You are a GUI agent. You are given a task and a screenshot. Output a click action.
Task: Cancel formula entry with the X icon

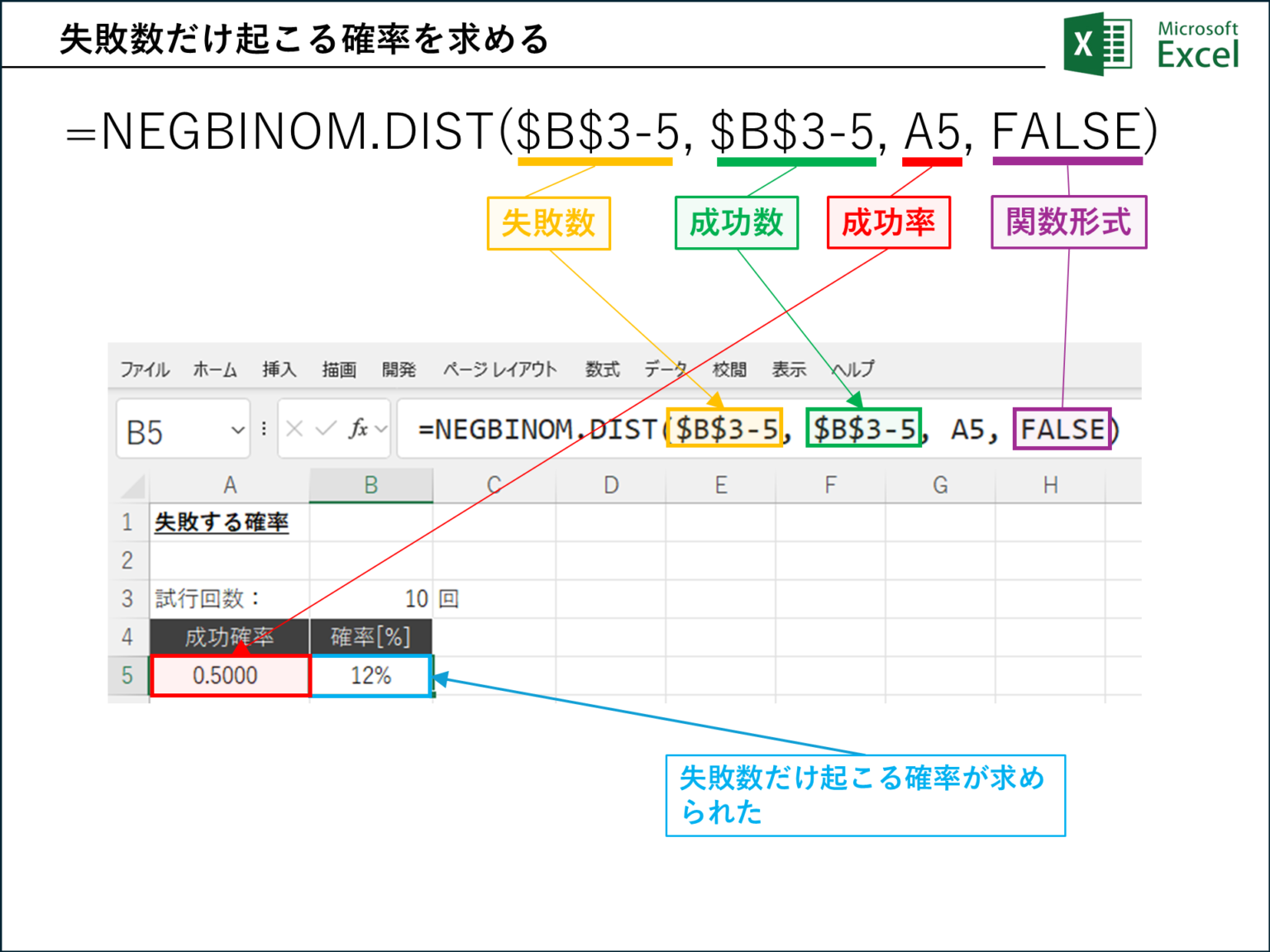pyautogui.click(x=294, y=429)
